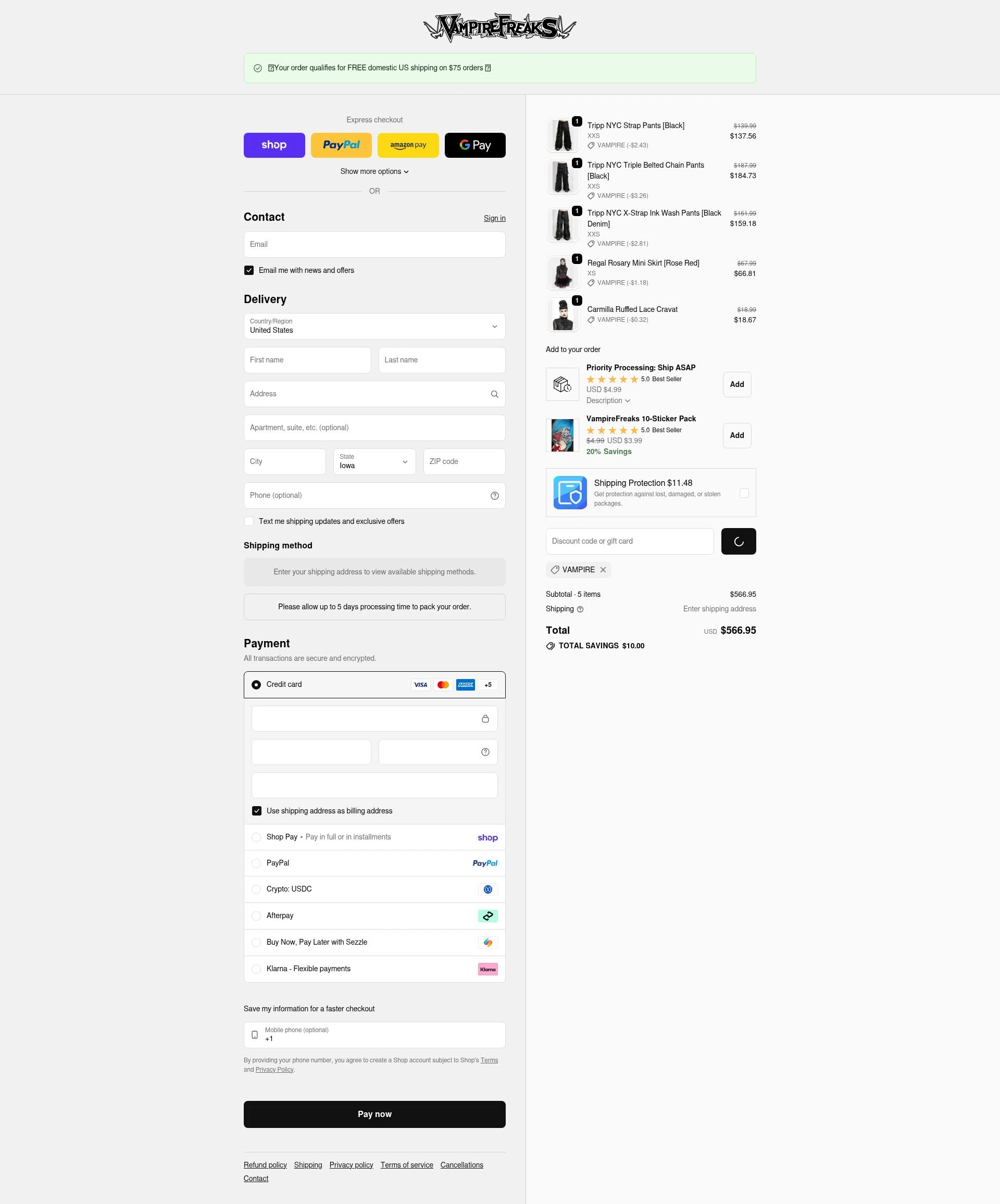Open the State dropdown showing Iowa
This screenshot has width=1000, height=1204.
[x=374, y=461]
